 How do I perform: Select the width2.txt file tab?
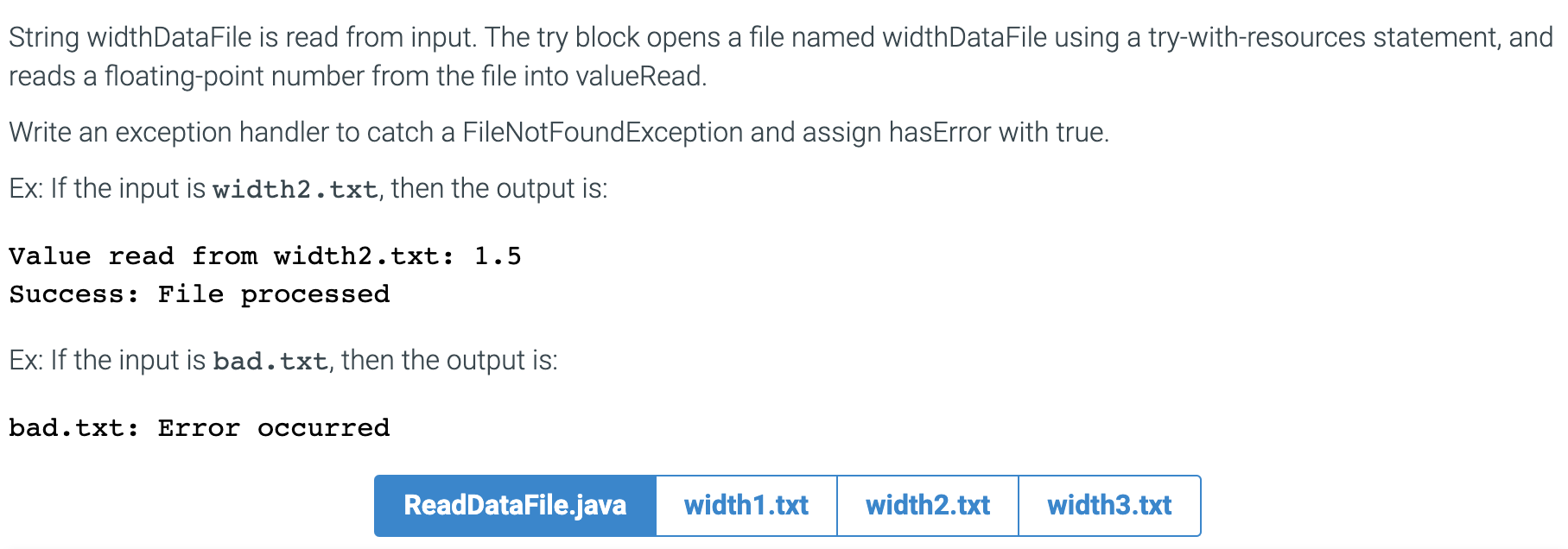[x=928, y=505]
